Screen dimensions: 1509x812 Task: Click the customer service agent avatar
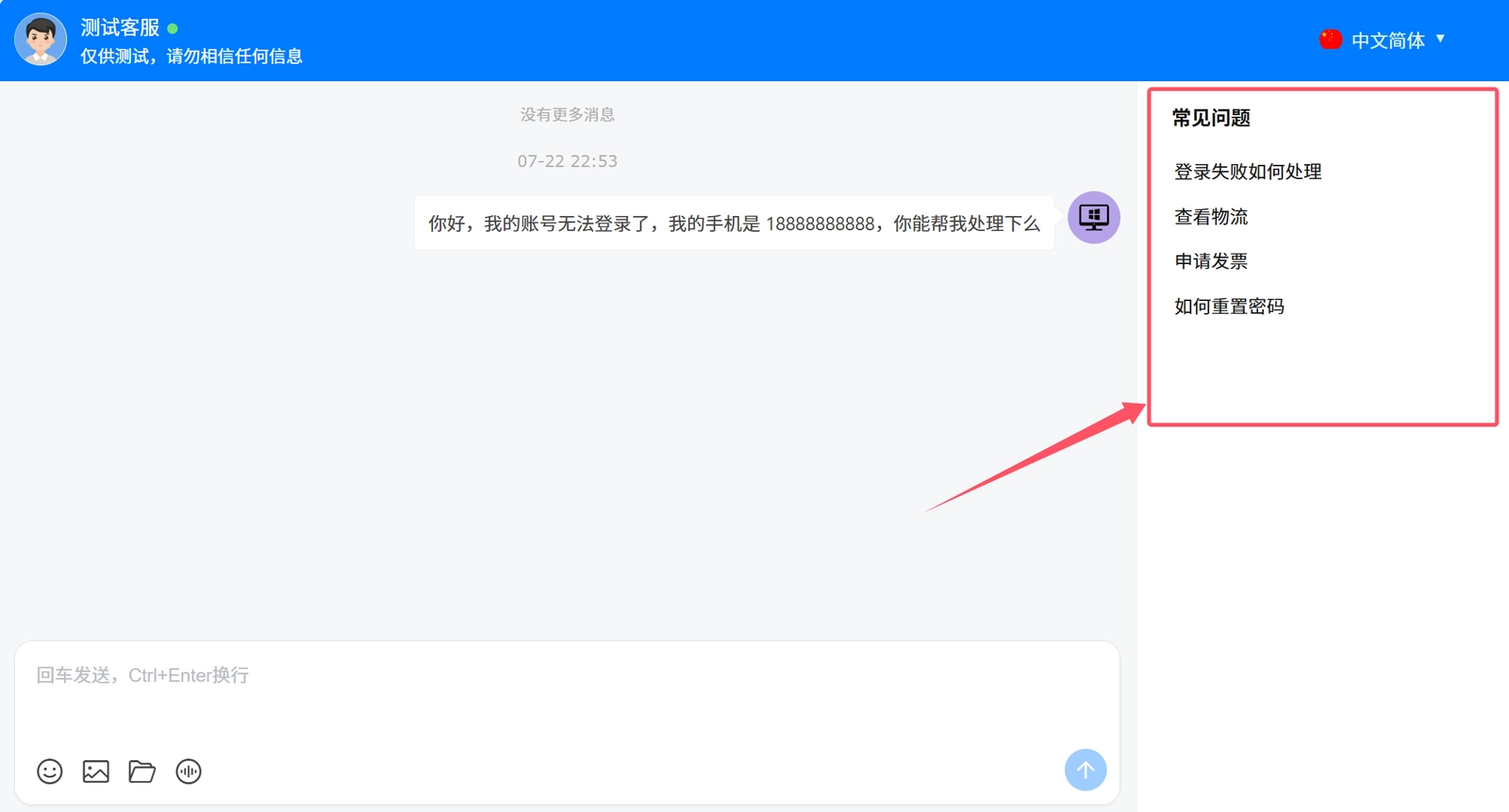41,40
